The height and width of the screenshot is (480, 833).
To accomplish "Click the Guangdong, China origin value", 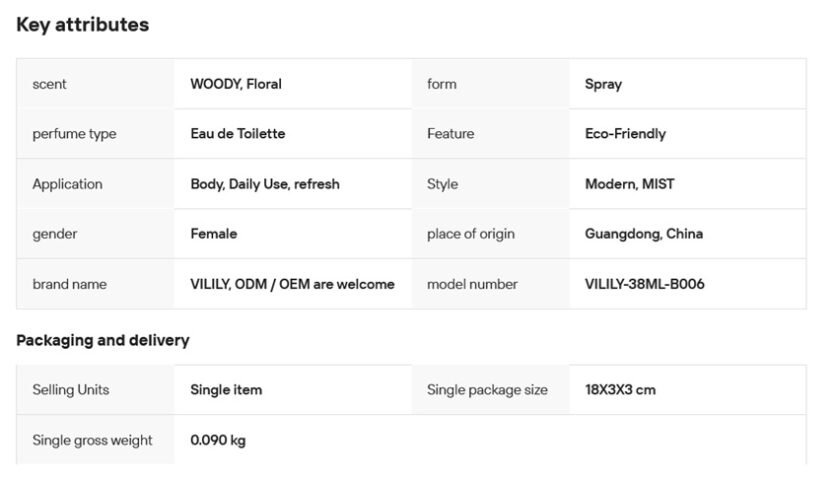I will [644, 234].
